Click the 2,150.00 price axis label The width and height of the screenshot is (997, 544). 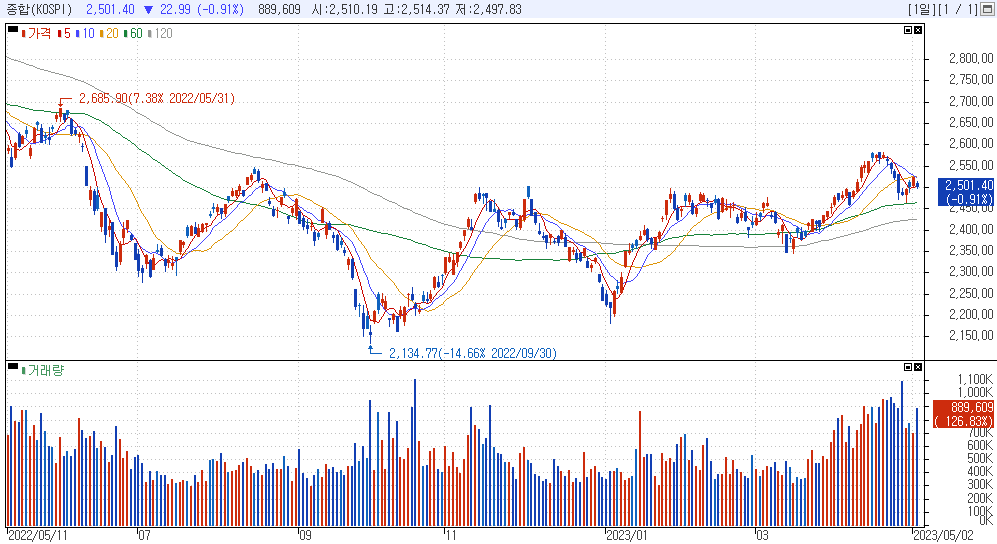(x=971, y=336)
